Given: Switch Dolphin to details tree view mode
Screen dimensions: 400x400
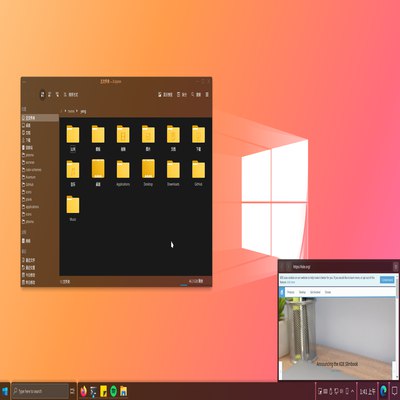Looking at the screenshot, I should point(57,95).
